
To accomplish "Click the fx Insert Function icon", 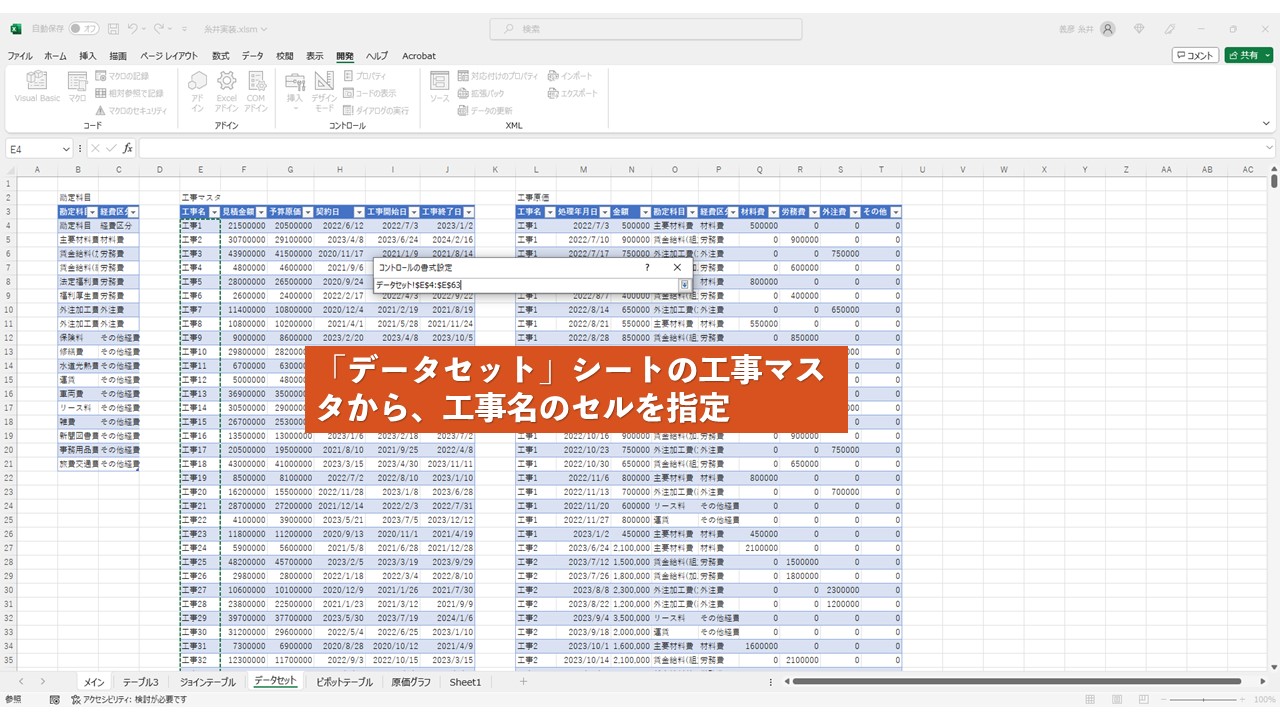I will pos(127,148).
